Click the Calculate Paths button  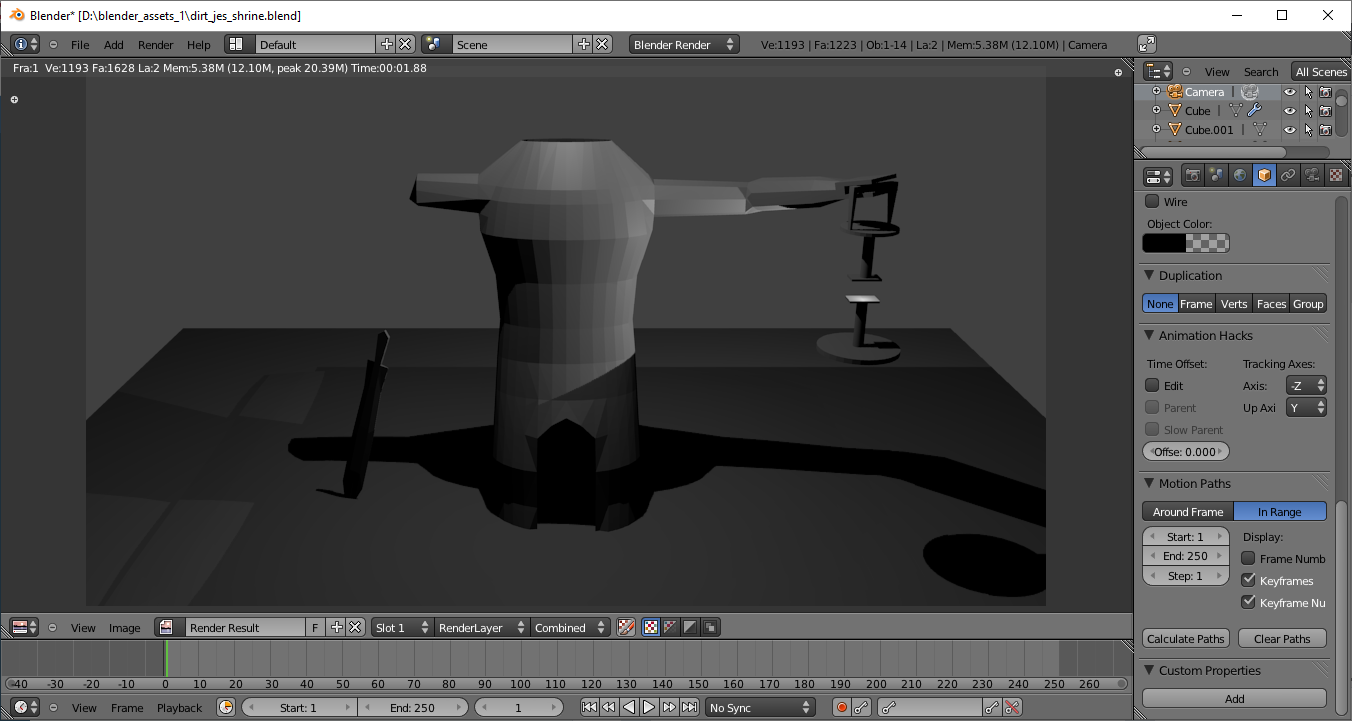tap(1185, 639)
